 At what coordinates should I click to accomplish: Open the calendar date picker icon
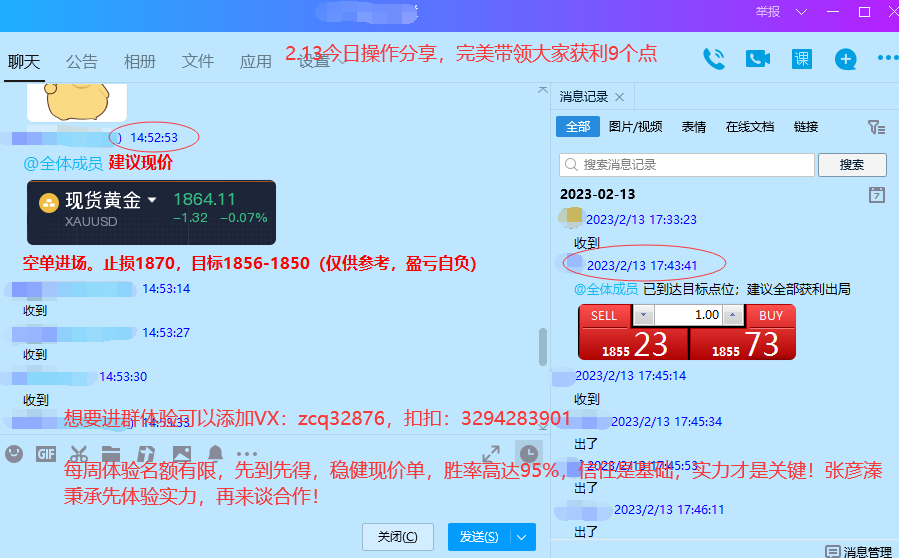pos(877,194)
